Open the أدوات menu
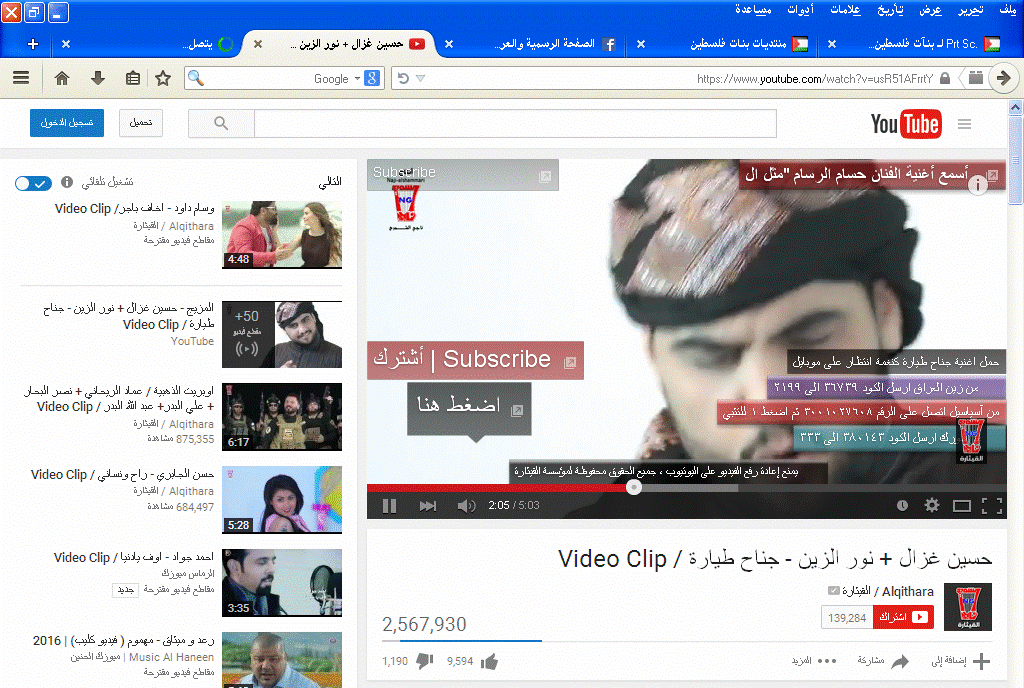Image resolution: width=1024 pixels, height=688 pixels. [x=801, y=10]
